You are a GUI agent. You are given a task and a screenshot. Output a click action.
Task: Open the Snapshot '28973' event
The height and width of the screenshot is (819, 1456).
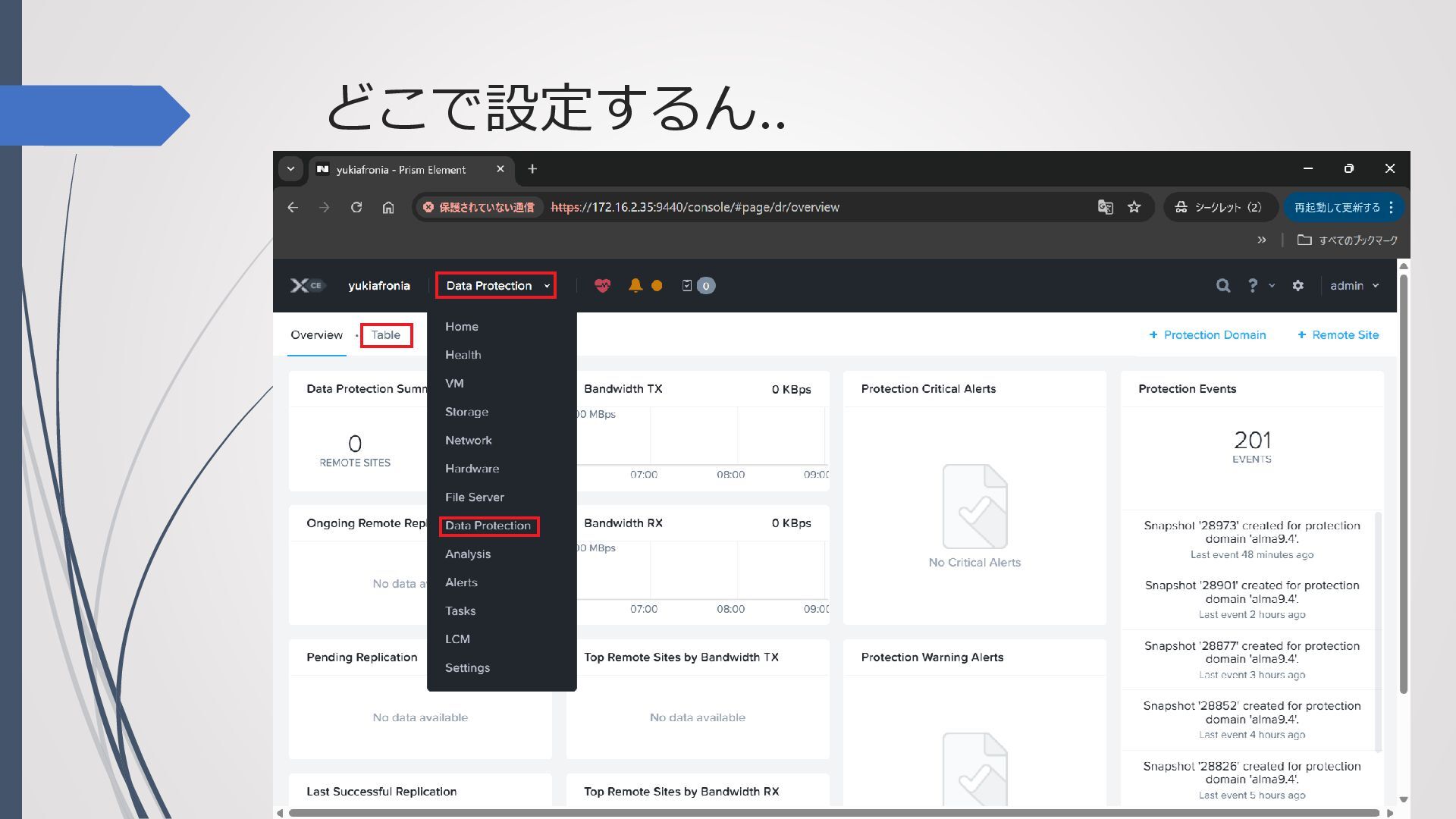click(x=1252, y=539)
